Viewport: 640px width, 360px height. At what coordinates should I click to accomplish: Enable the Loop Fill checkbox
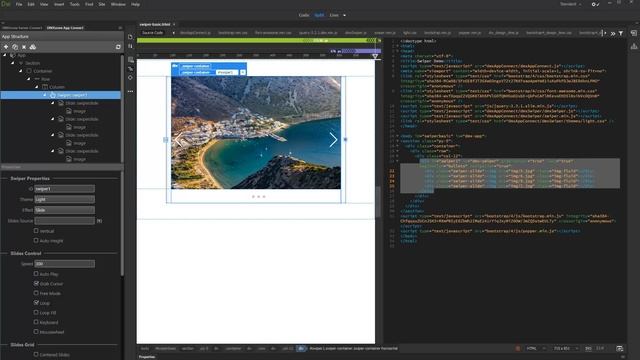pos(36,313)
